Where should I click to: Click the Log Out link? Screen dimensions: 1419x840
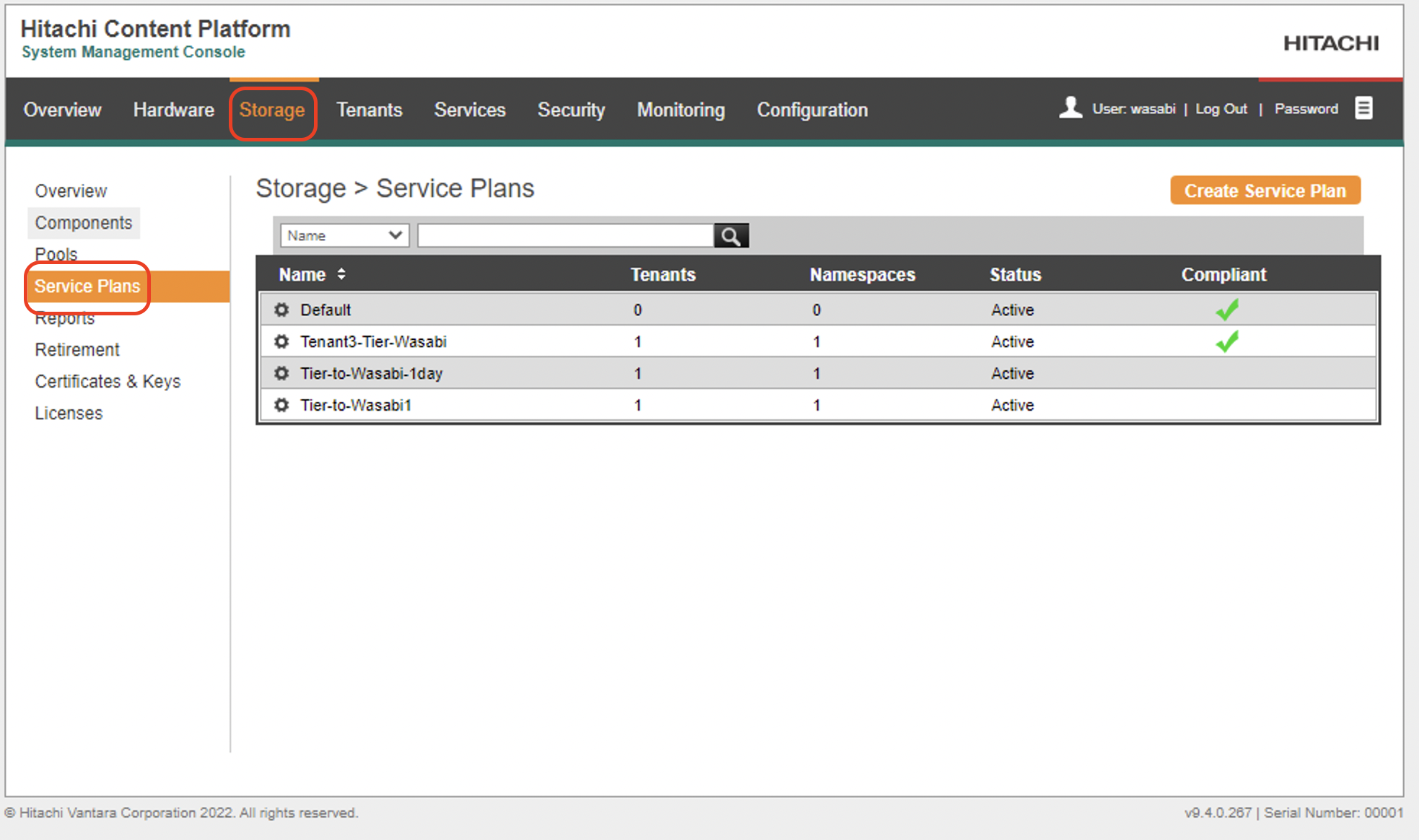coord(1221,108)
